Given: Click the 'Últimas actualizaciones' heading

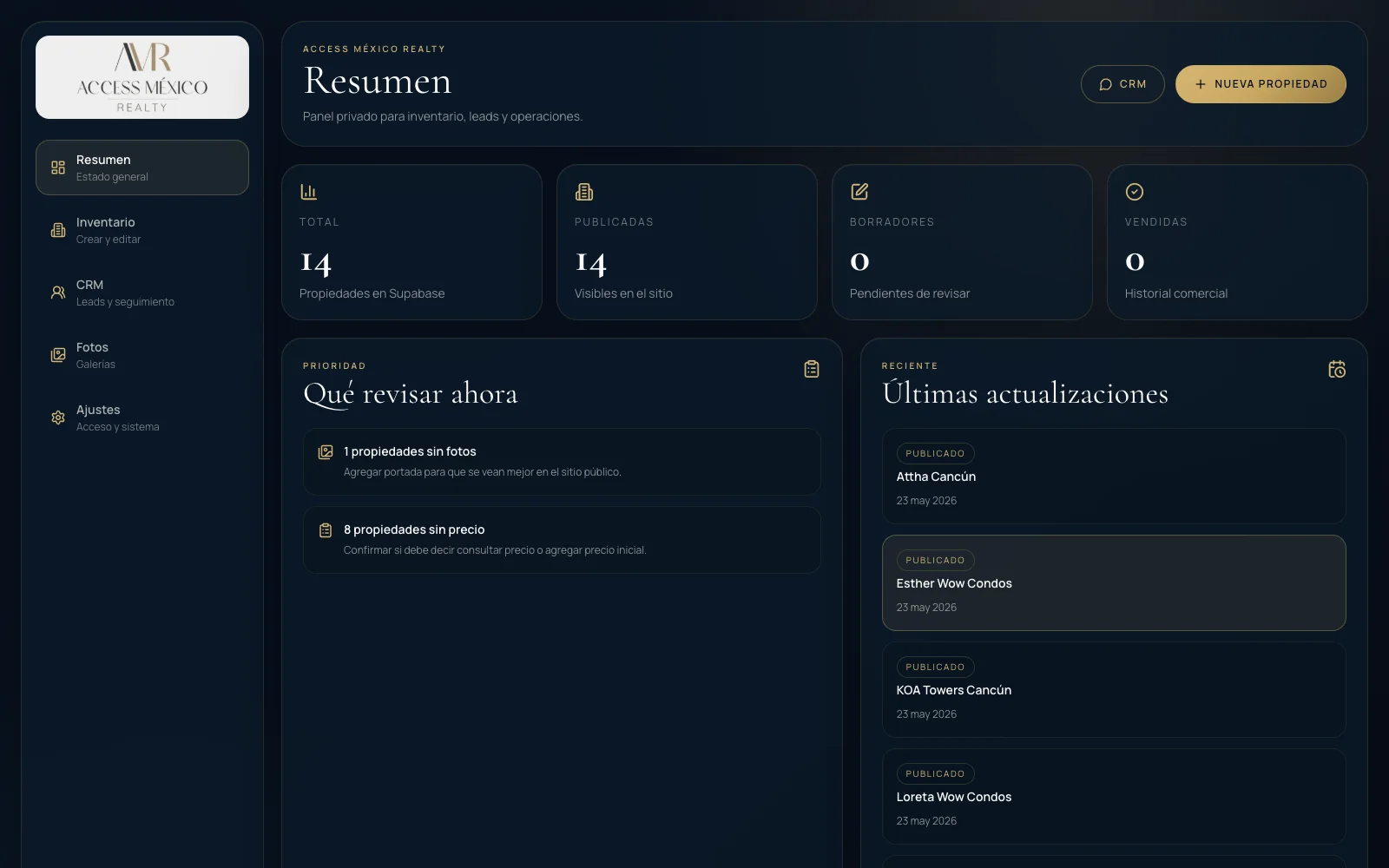Looking at the screenshot, I should (x=1025, y=393).
